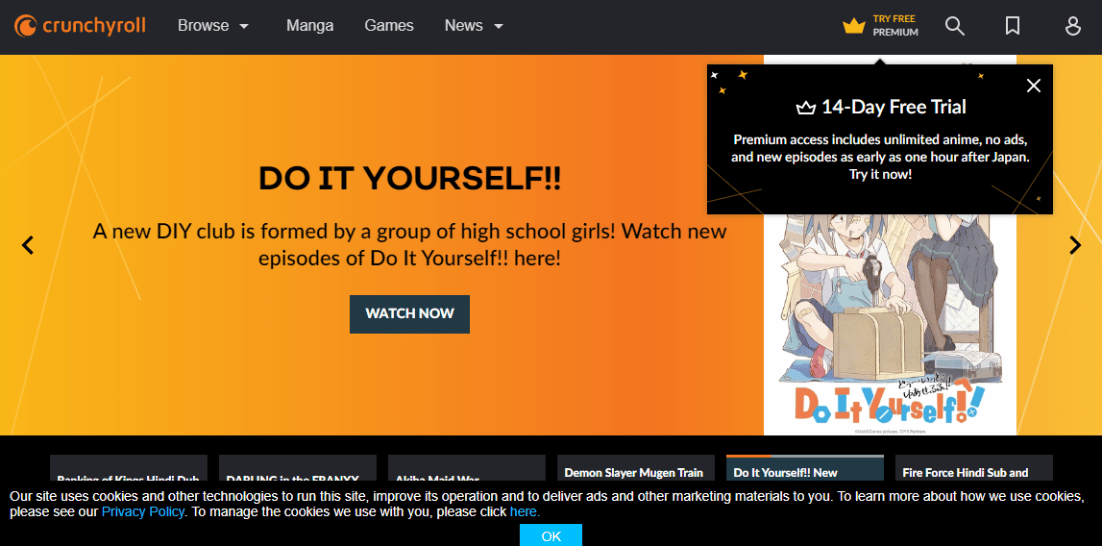Click the DO IT YOURSELF!! headline

[x=410, y=178]
